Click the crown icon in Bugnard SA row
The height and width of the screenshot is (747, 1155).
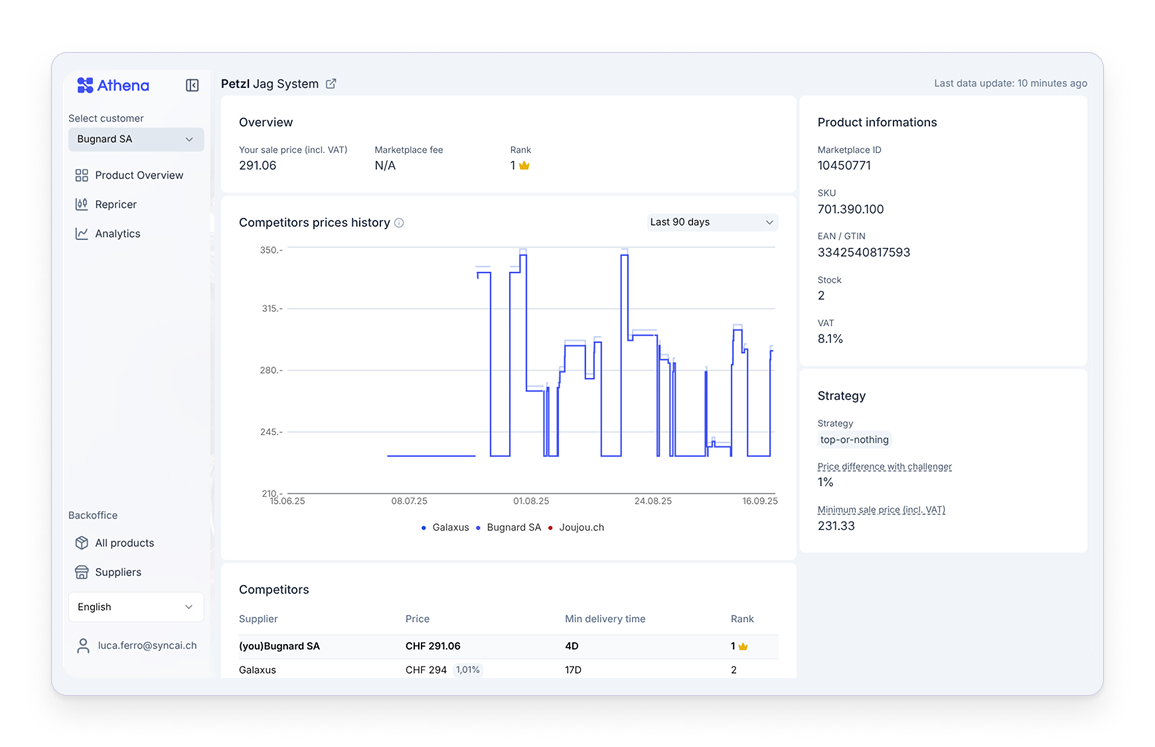pyautogui.click(x=743, y=646)
